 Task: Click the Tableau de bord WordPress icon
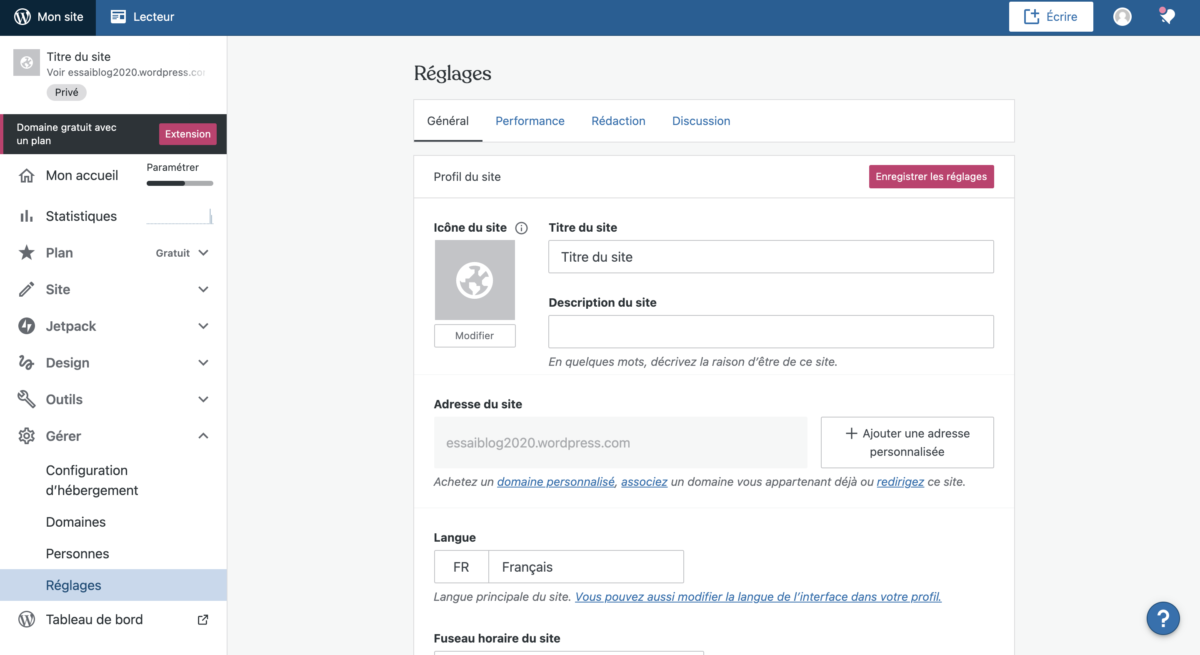click(27, 619)
